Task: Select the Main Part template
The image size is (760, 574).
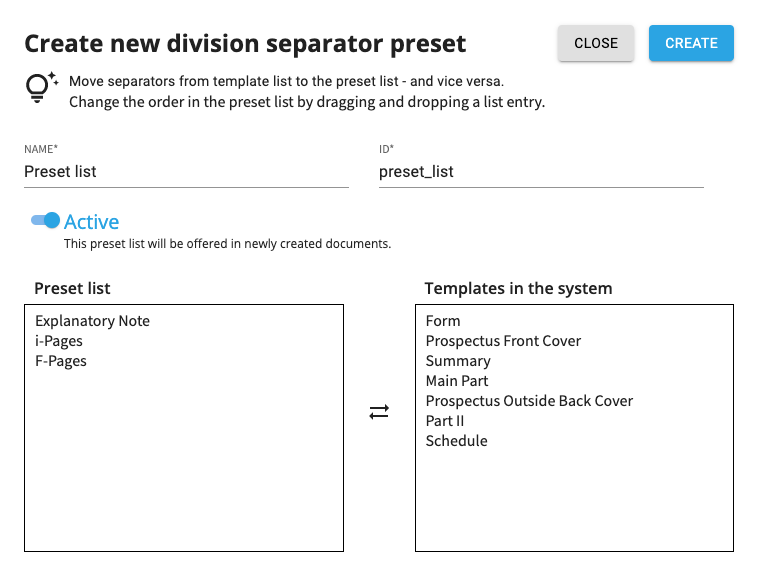Action: click(x=457, y=381)
